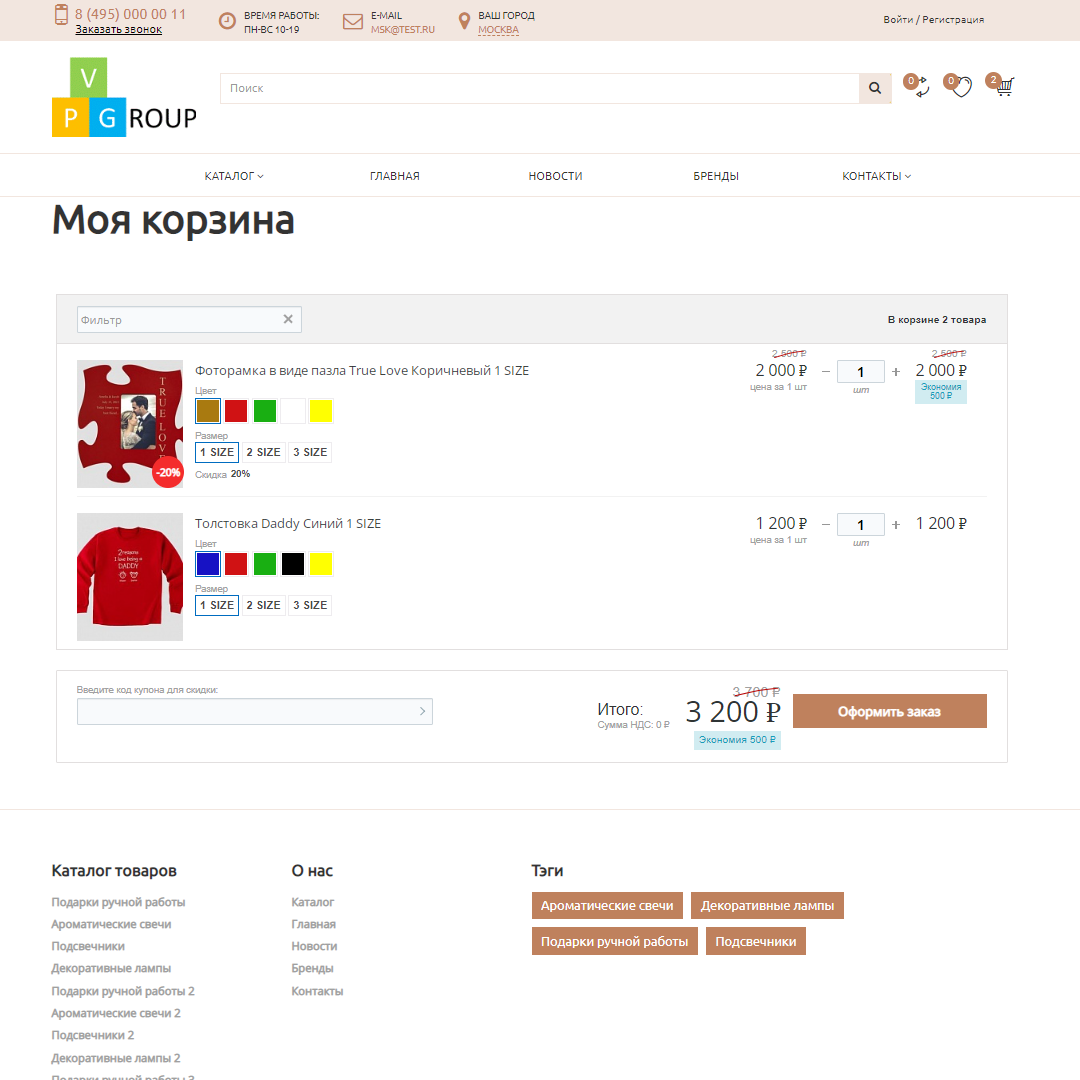Decrease Daddy sweatshirt quantity with minus
This screenshot has width=1080, height=1080.
826,524
